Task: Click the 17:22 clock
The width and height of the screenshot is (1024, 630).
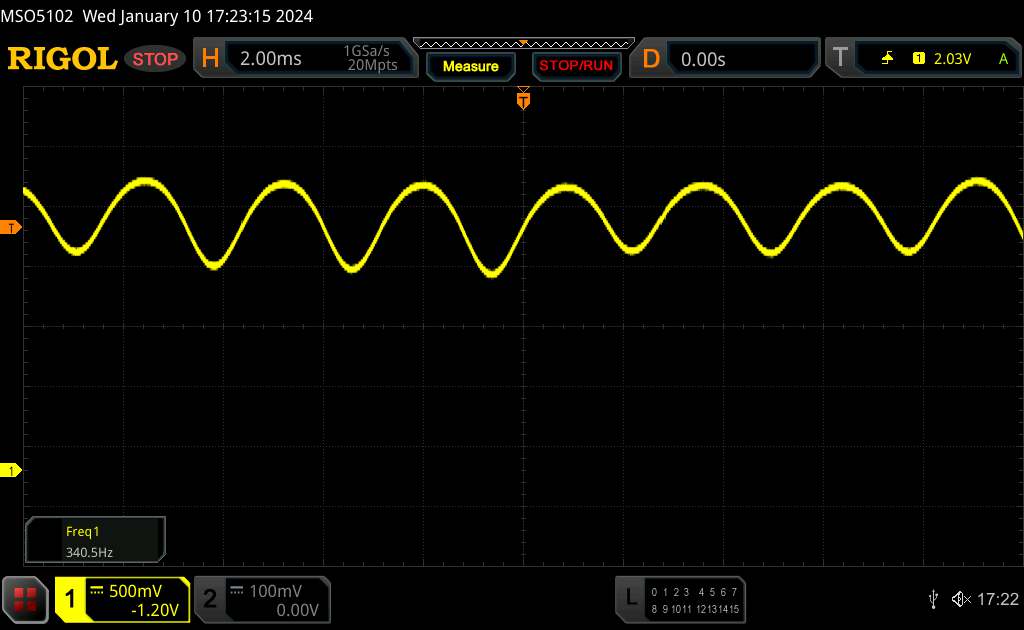Action: click(x=997, y=599)
